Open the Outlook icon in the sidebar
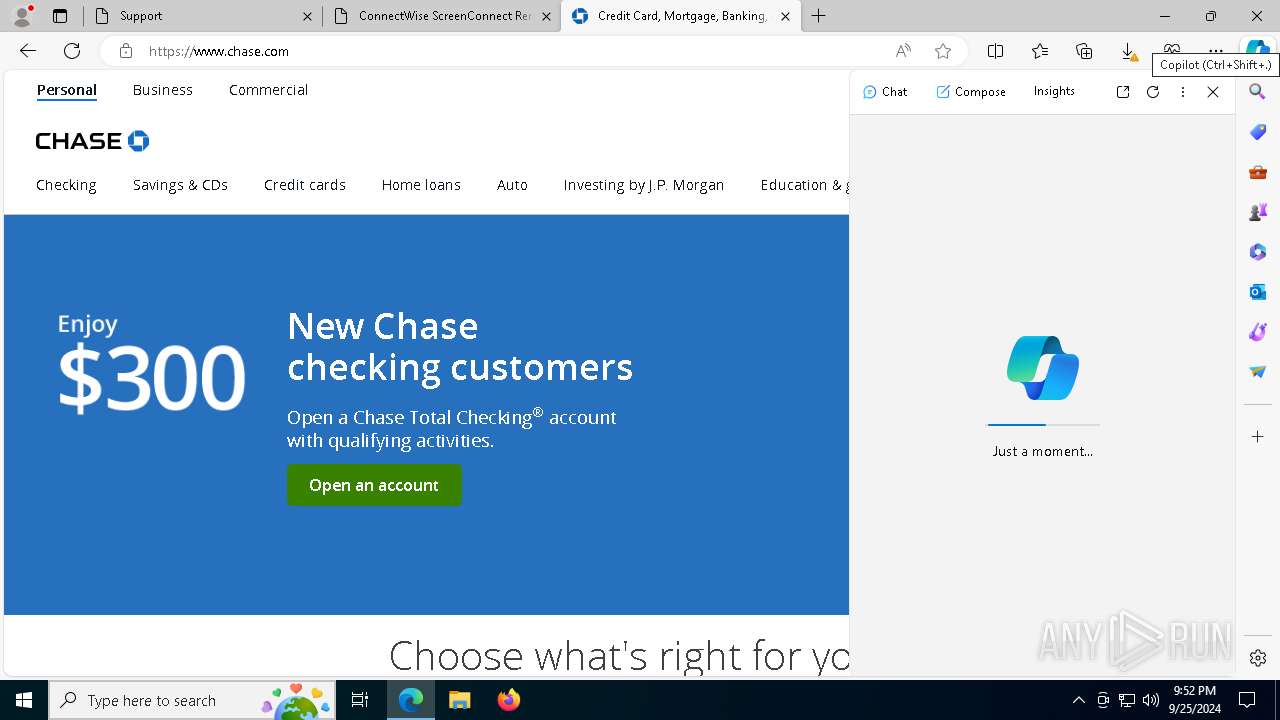1280x720 pixels. (x=1258, y=292)
